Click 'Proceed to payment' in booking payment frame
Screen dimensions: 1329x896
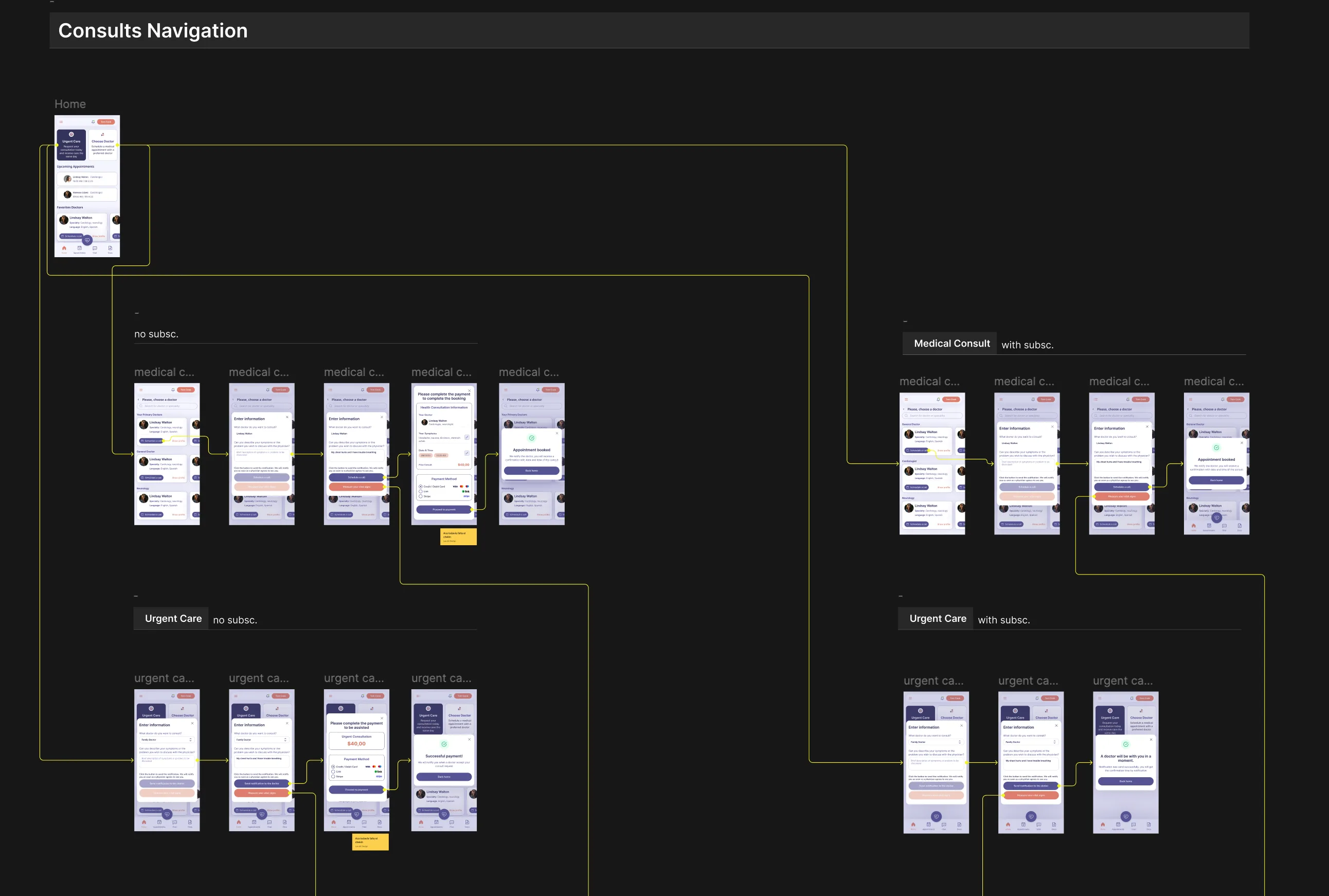coord(444,509)
